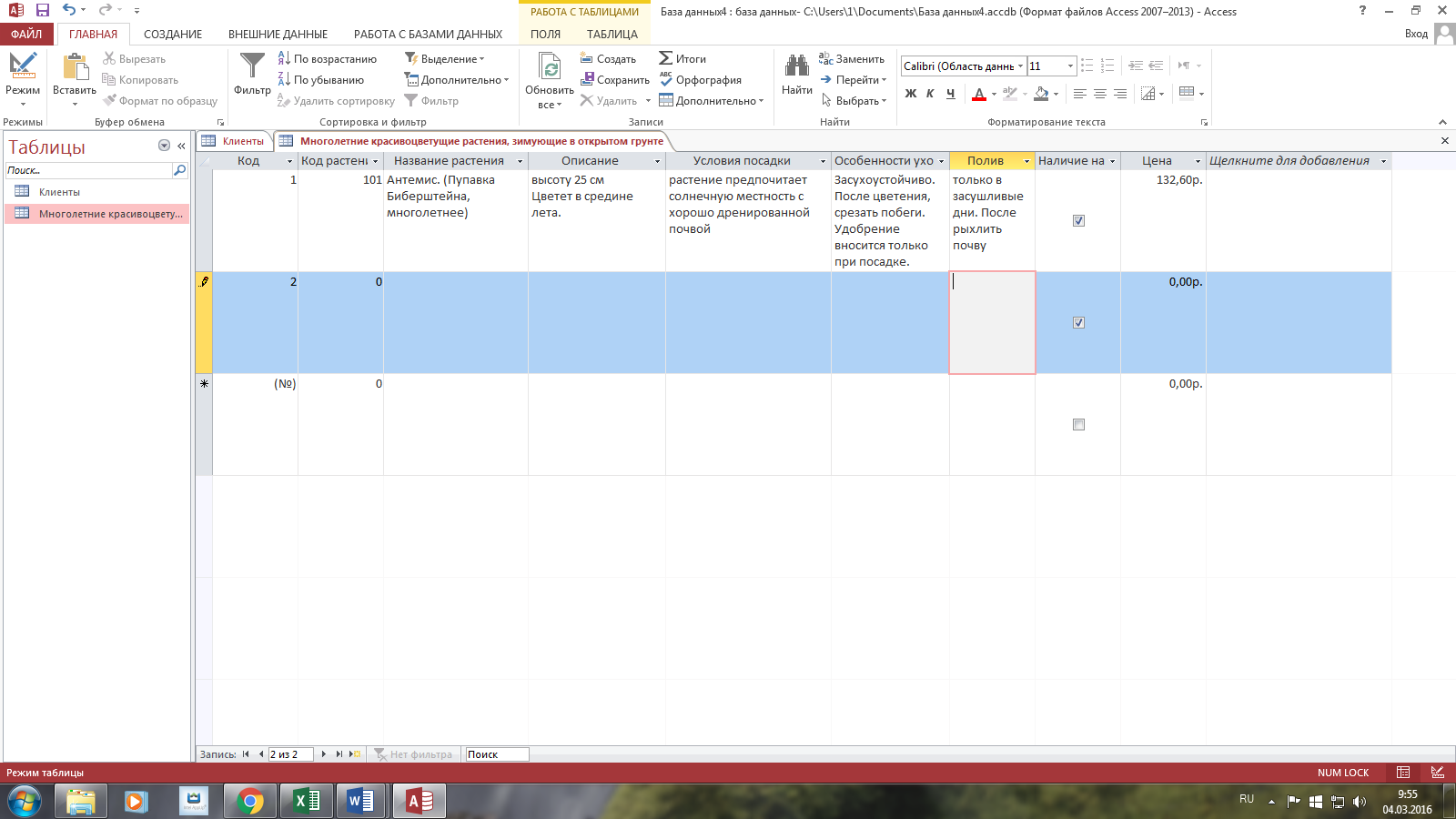Click the Вставить paste icon
Image resolution: width=1456 pixels, height=819 pixels.
[x=75, y=67]
